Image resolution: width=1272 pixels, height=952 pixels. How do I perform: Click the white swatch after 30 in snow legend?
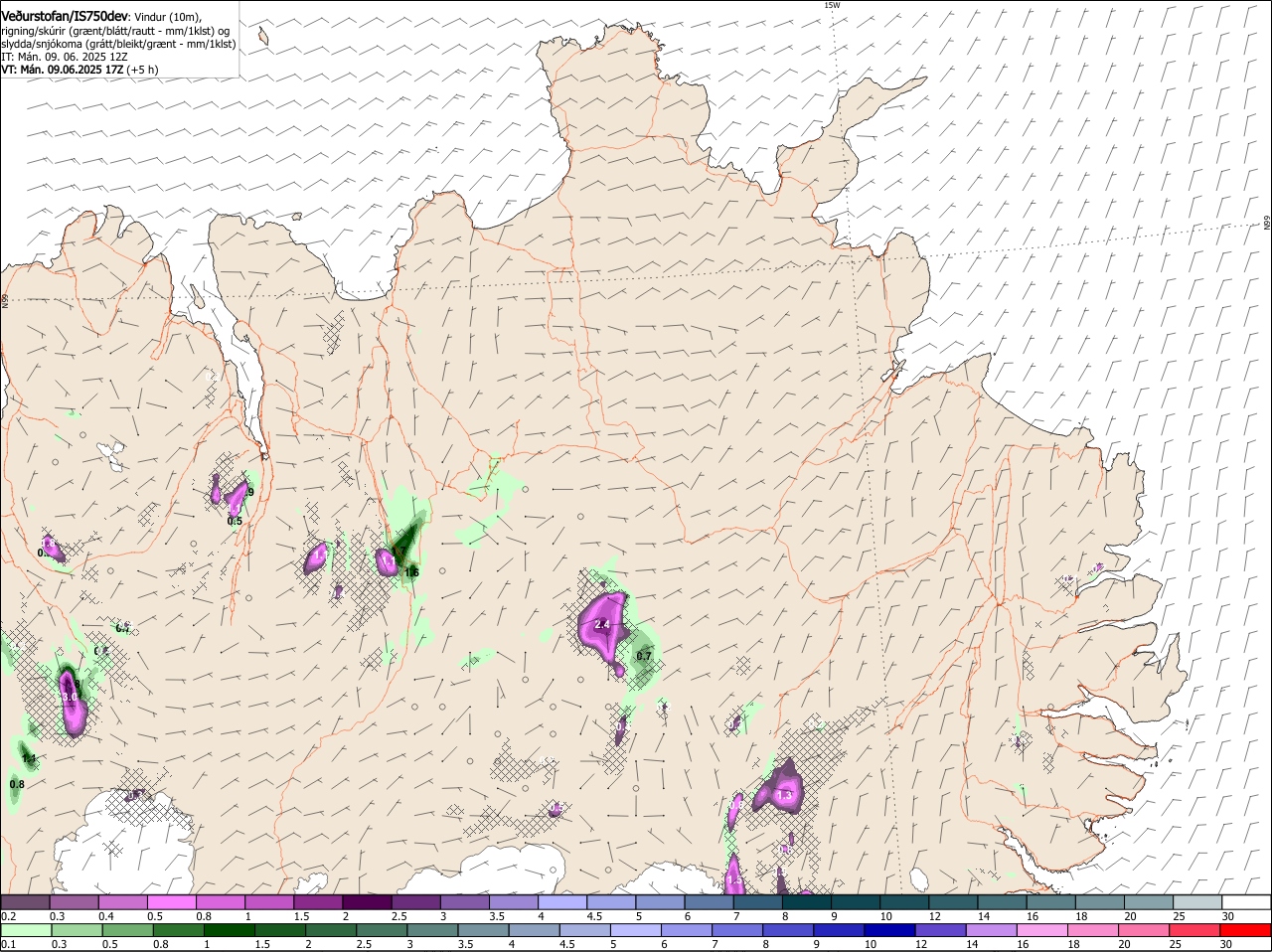coord(1246,902)
